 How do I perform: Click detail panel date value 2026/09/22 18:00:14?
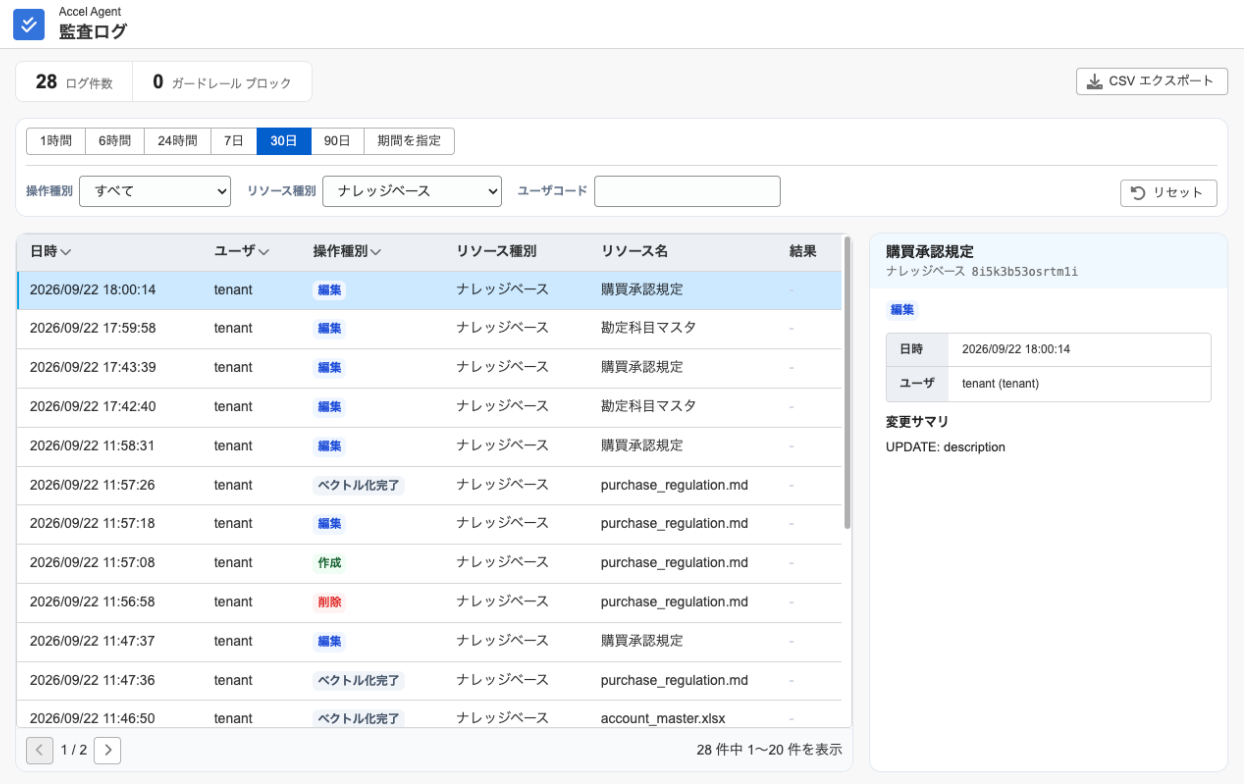(x=1016, y=349)
